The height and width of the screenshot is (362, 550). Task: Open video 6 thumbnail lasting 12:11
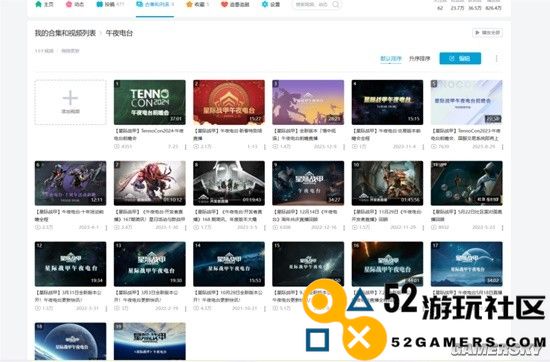[70, 183]
